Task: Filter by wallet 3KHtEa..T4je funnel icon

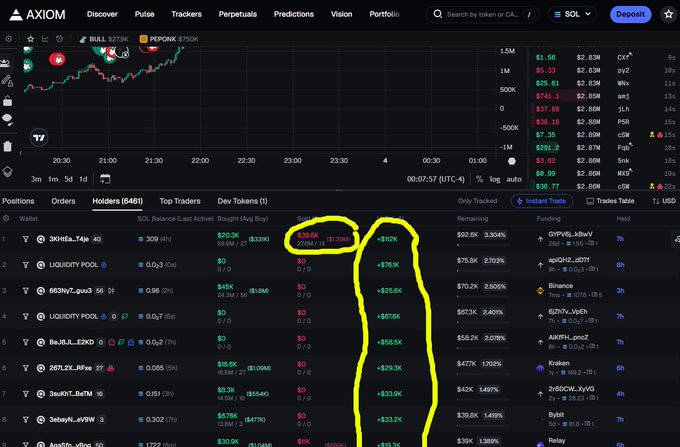Action: point(26,239)
